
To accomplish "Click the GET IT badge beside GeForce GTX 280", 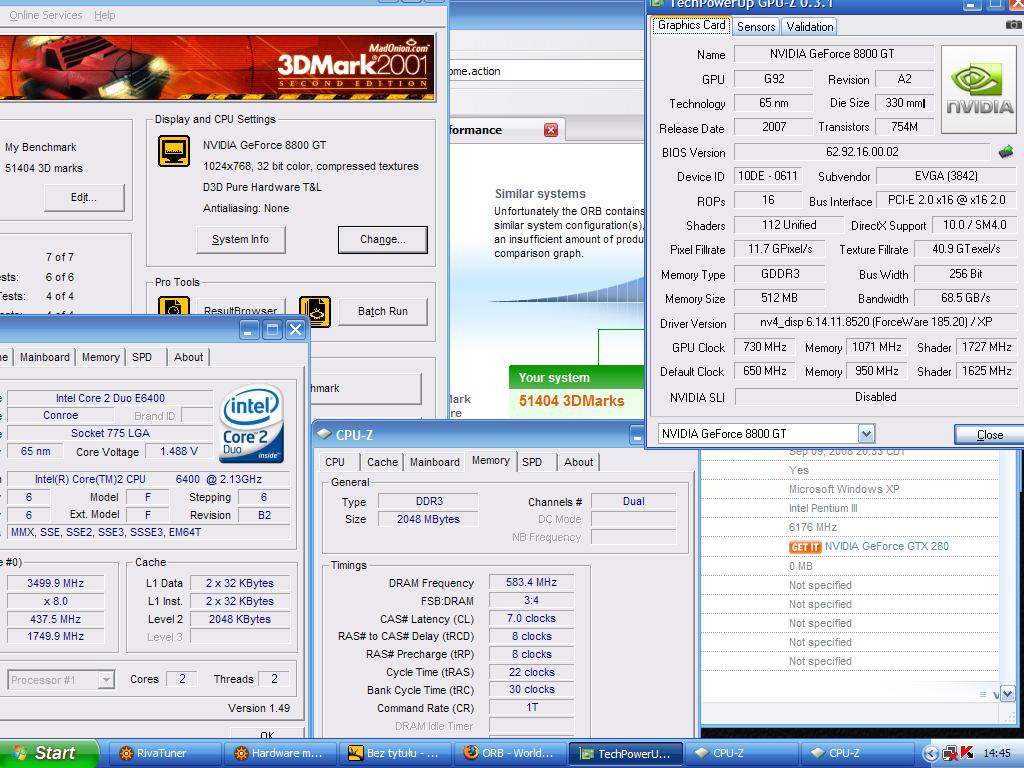I will tap(805, 547).
